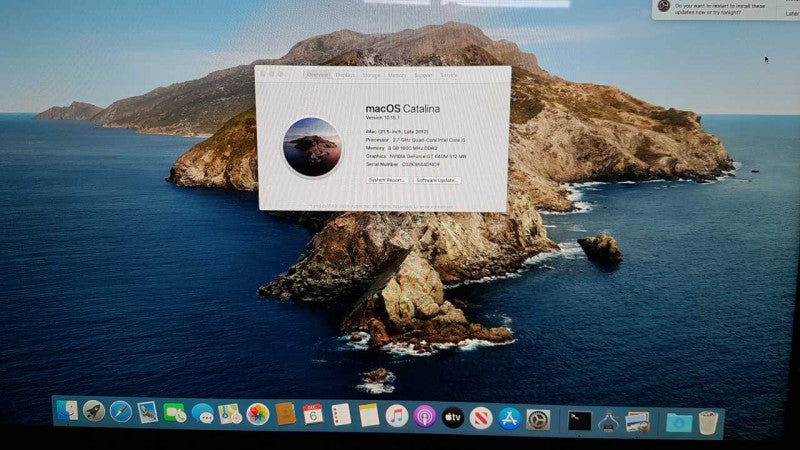The width and height of the screenshot is (800, 450).
Task: Open Trash in the Dock
Action: [x=709, y=422]
